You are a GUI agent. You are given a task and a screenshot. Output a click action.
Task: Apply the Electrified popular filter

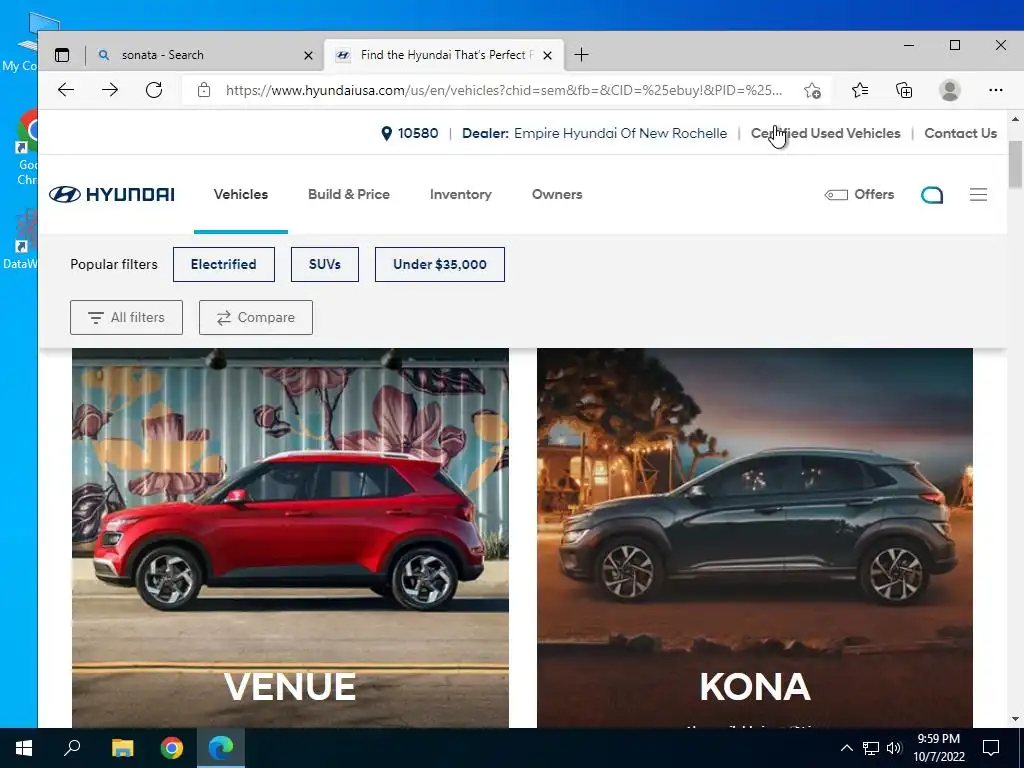pyautogui.click(x=223, y=264)
